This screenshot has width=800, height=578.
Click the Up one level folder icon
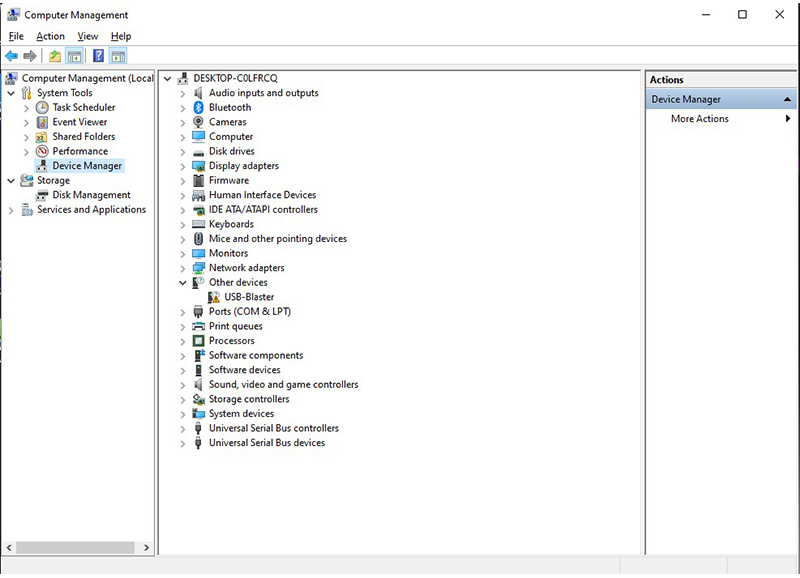[55, 56]
